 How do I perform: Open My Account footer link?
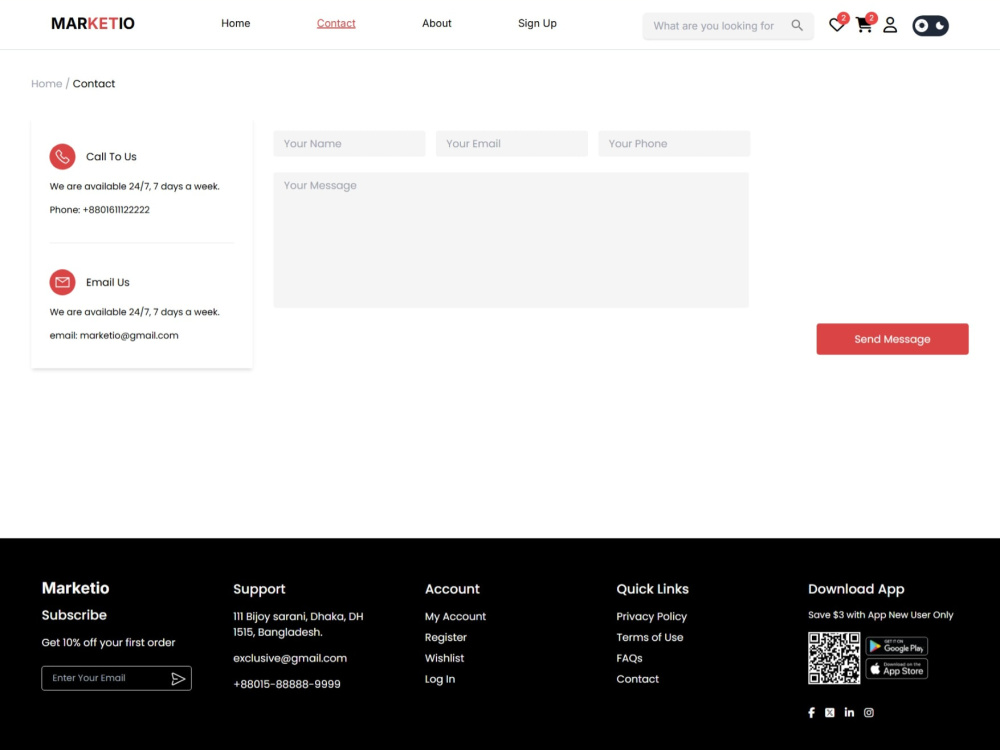pos(455,617)
